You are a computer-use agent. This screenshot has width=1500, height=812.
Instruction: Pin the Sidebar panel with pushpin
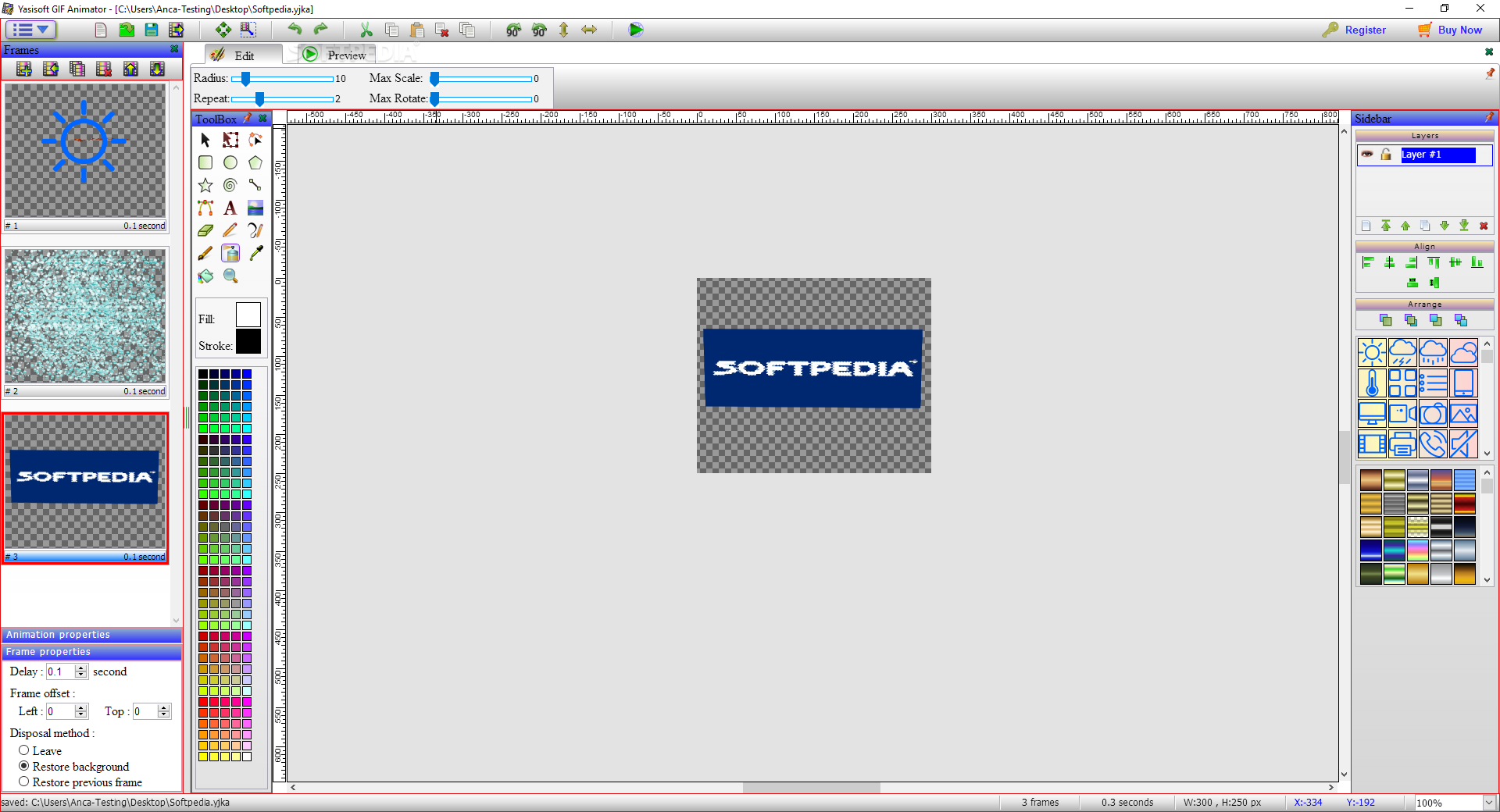coord(1490,118)
